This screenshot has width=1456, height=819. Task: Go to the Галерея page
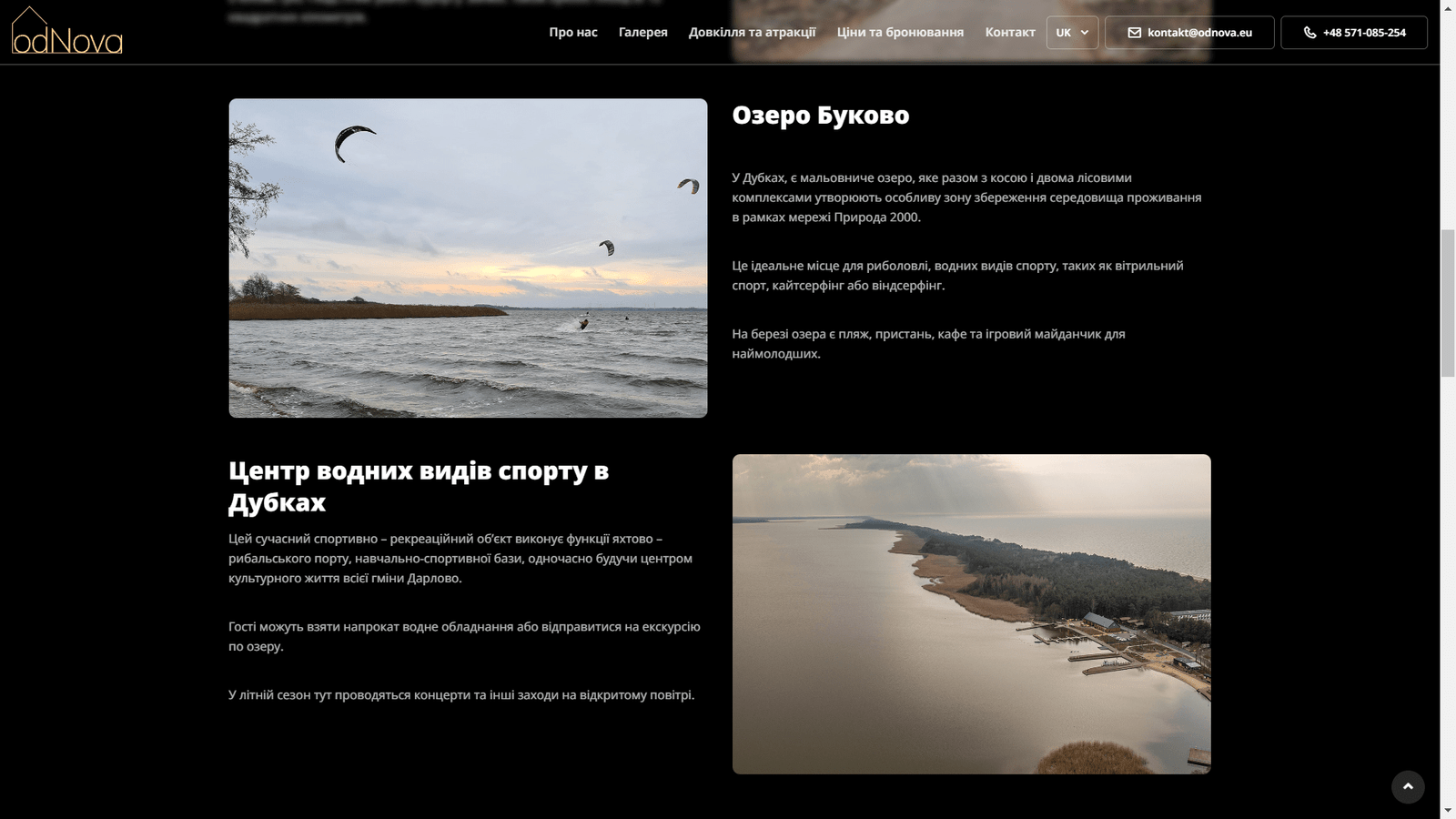coord(642,32)
